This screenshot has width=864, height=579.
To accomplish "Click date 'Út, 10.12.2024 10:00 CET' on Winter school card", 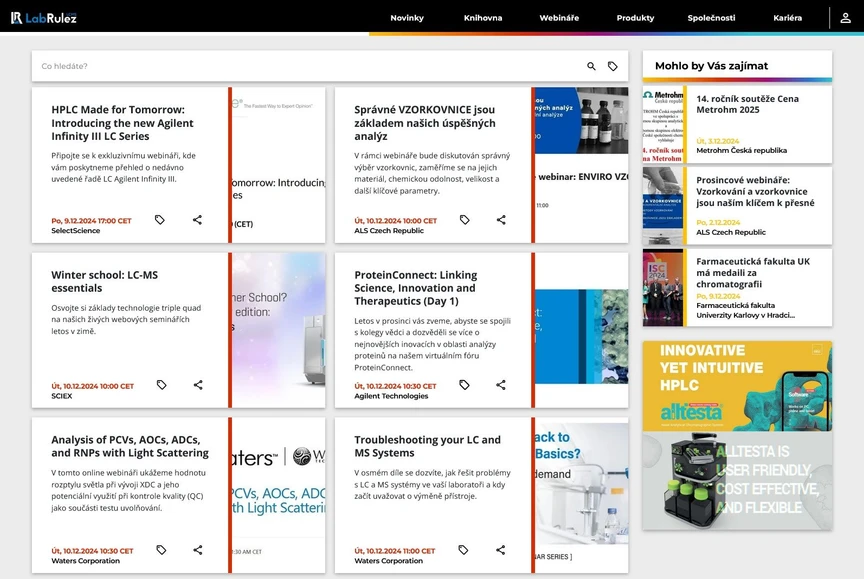I will click(x=93, y=386).
